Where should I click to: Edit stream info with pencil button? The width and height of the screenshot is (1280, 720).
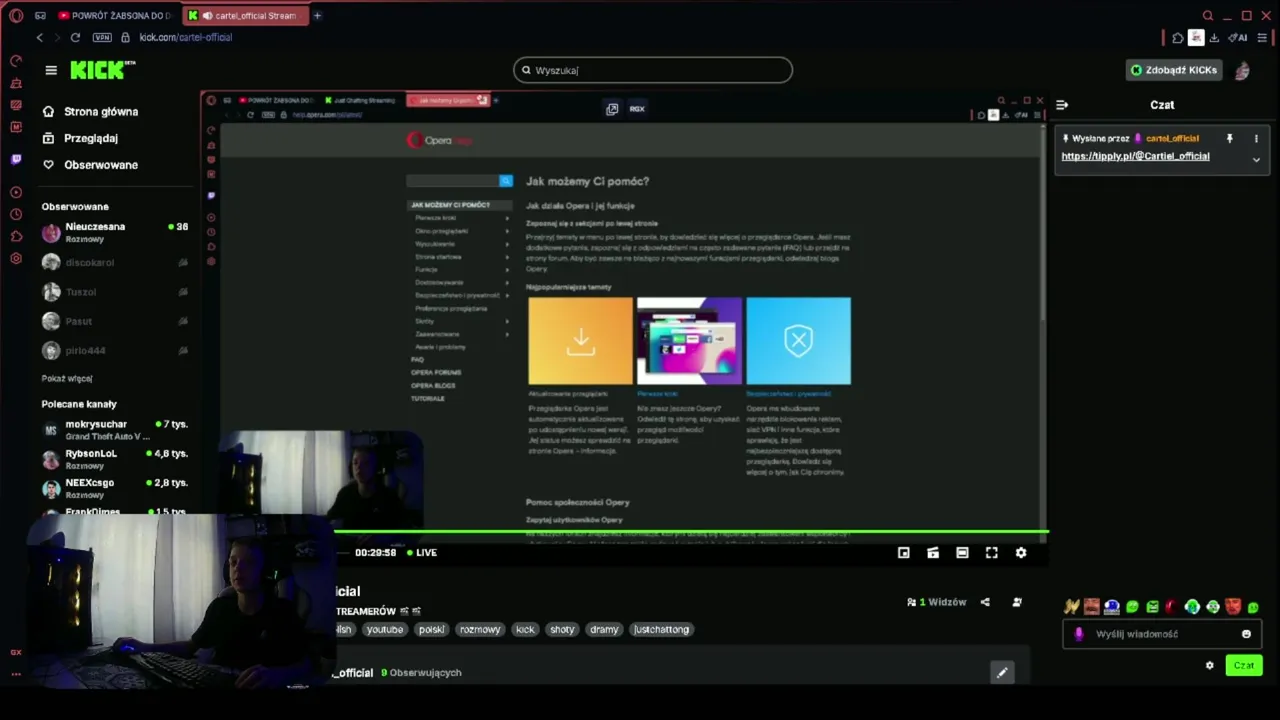point(1002,673)
